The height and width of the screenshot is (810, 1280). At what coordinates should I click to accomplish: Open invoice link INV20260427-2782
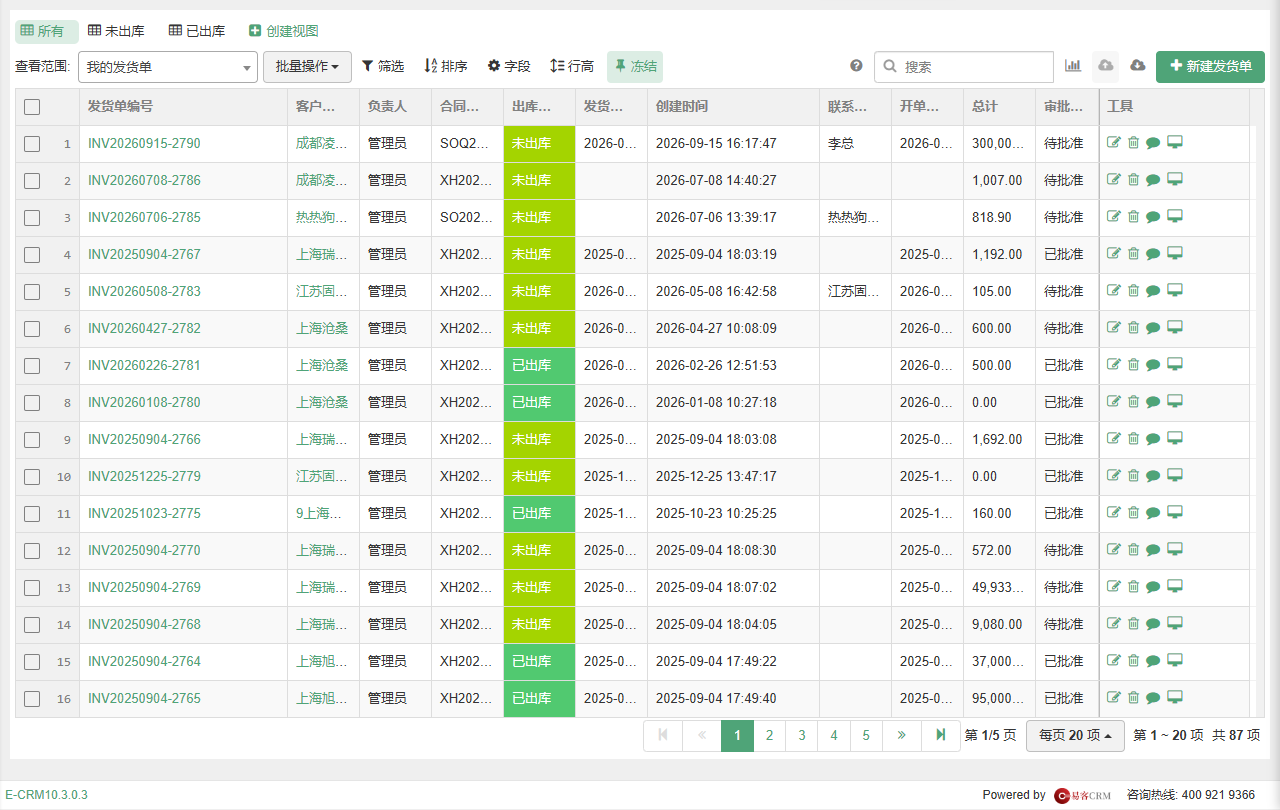(x=144, y=328)
